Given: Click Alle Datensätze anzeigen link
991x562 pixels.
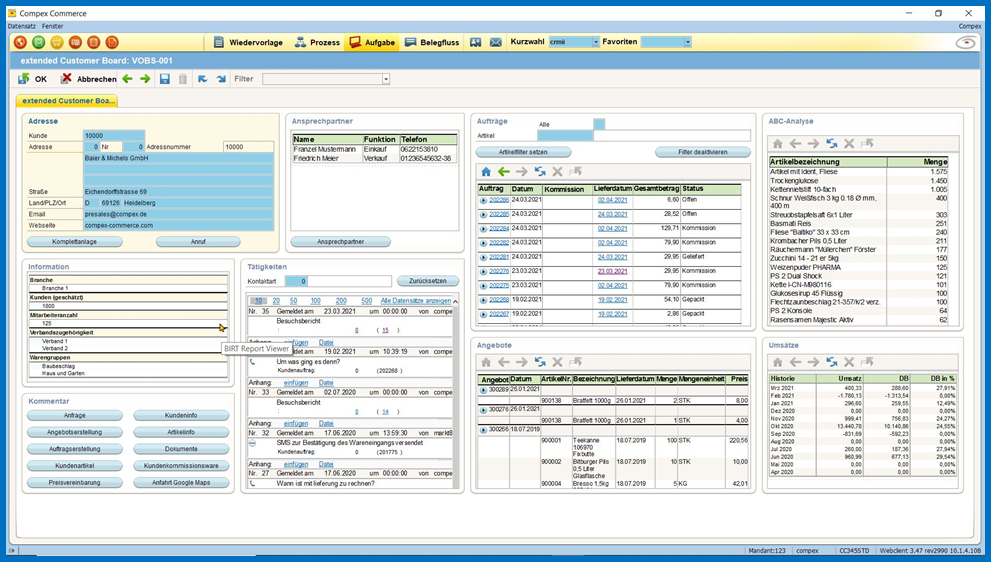Looking at the screenshot, I should click(x=415, y=301).
